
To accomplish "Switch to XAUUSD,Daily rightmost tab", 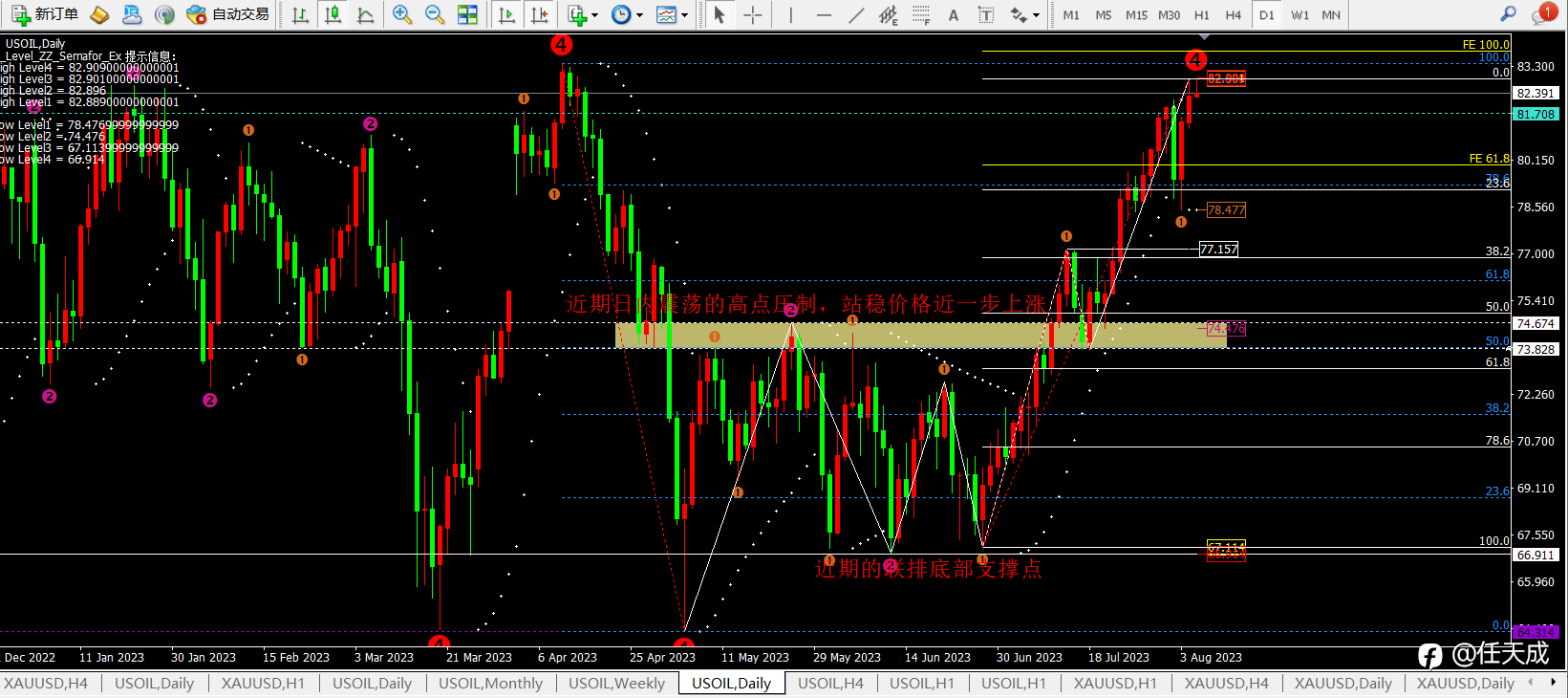I will (1465, 683).
